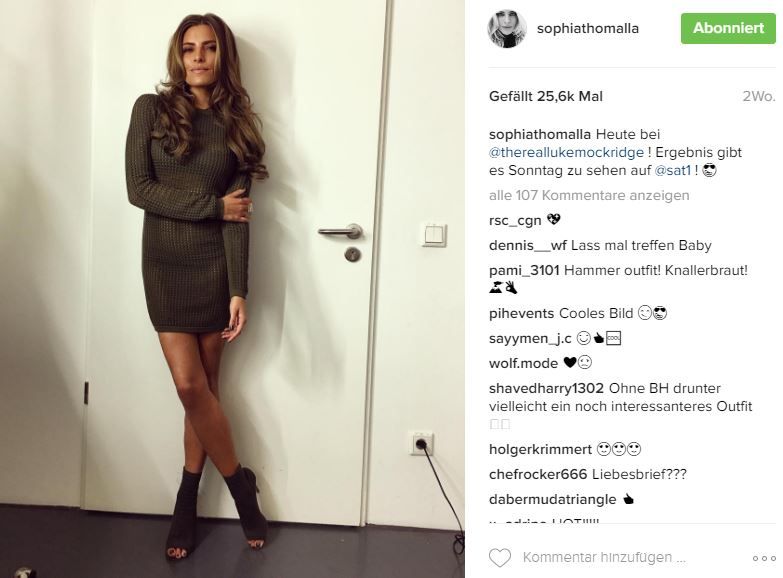Focus the Kommentar hinzufügen input field

604,558
